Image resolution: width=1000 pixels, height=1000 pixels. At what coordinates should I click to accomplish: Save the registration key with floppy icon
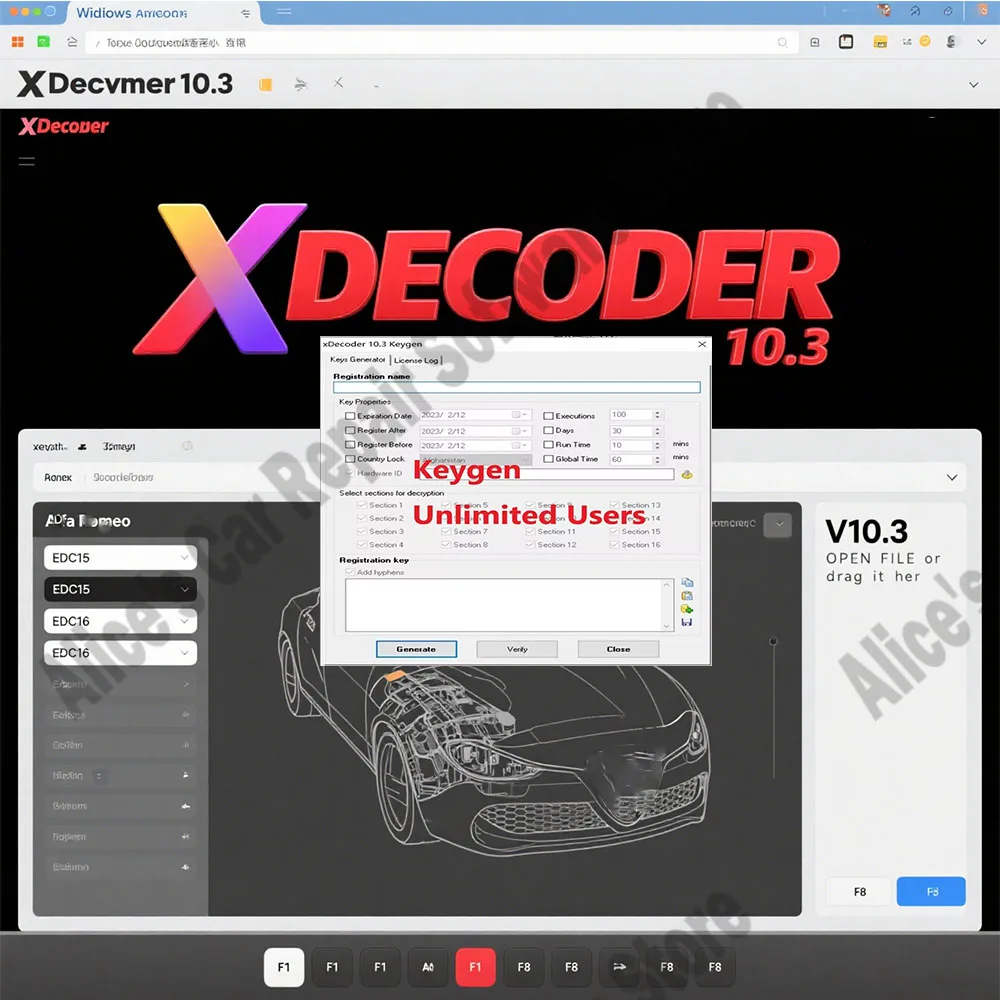click(687, 622)
